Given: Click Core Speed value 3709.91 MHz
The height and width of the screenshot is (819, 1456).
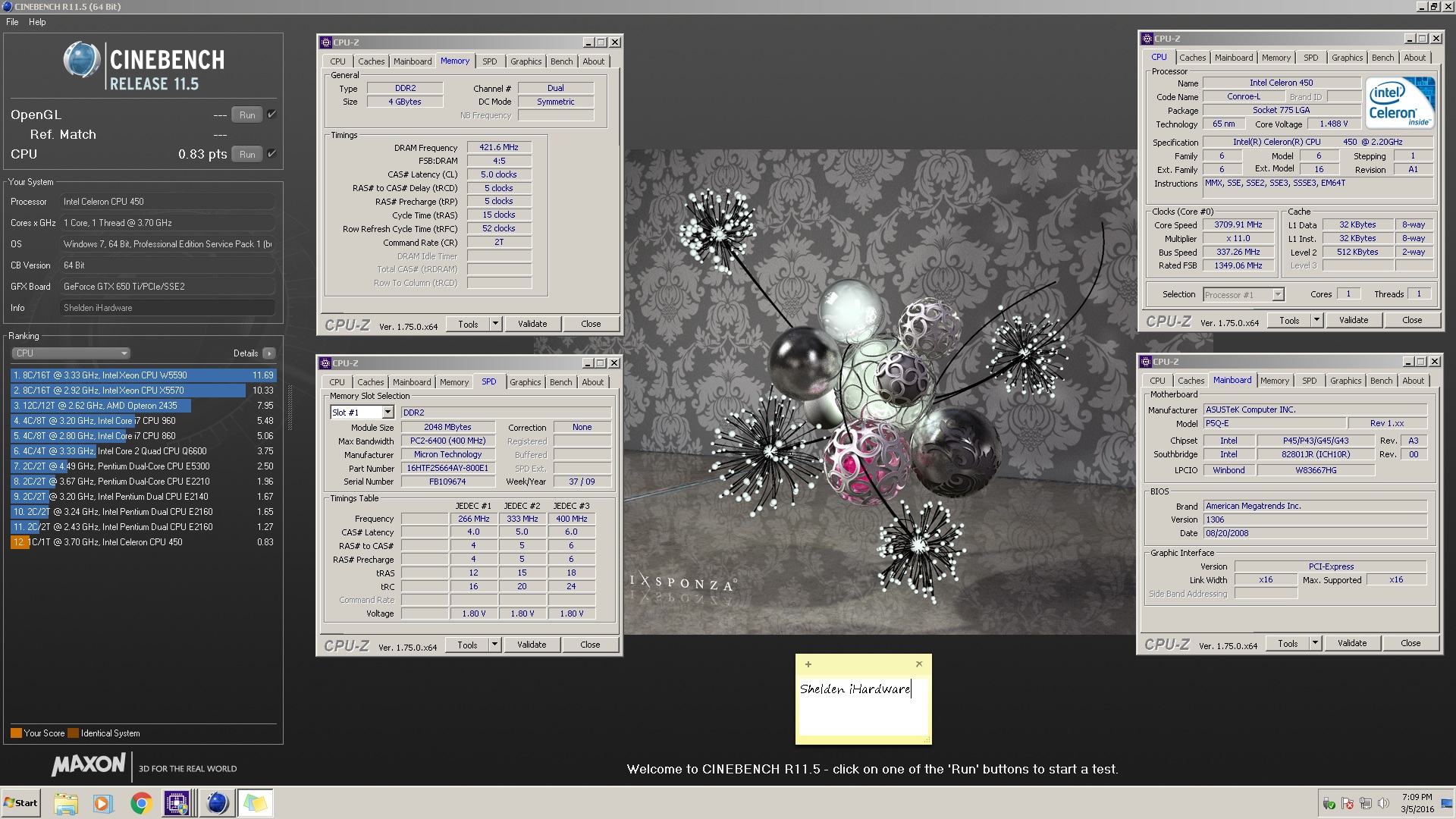Looking at the screenshot, I should (x=1238, y=225).
